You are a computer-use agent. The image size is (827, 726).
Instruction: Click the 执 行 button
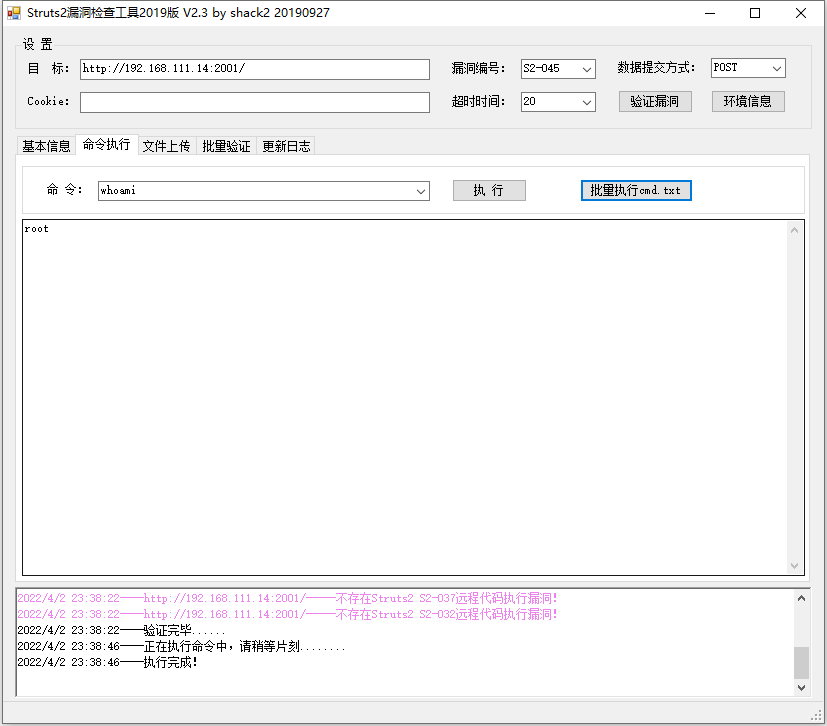coord(489,190)
